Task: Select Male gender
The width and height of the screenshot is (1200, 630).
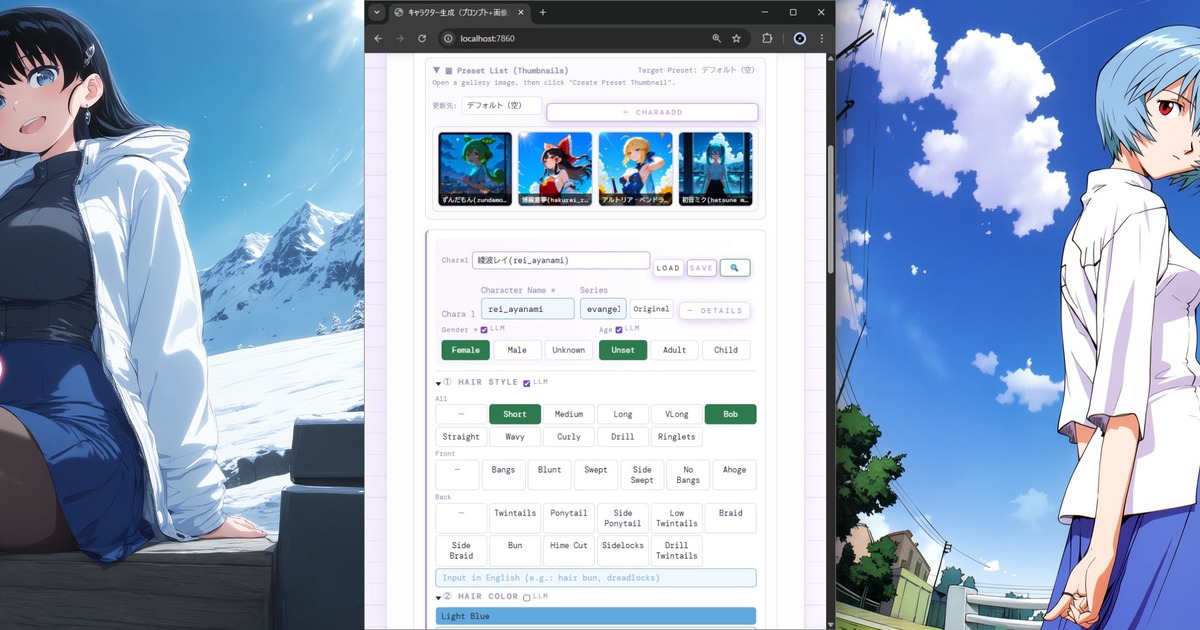Action: point(517,350)
